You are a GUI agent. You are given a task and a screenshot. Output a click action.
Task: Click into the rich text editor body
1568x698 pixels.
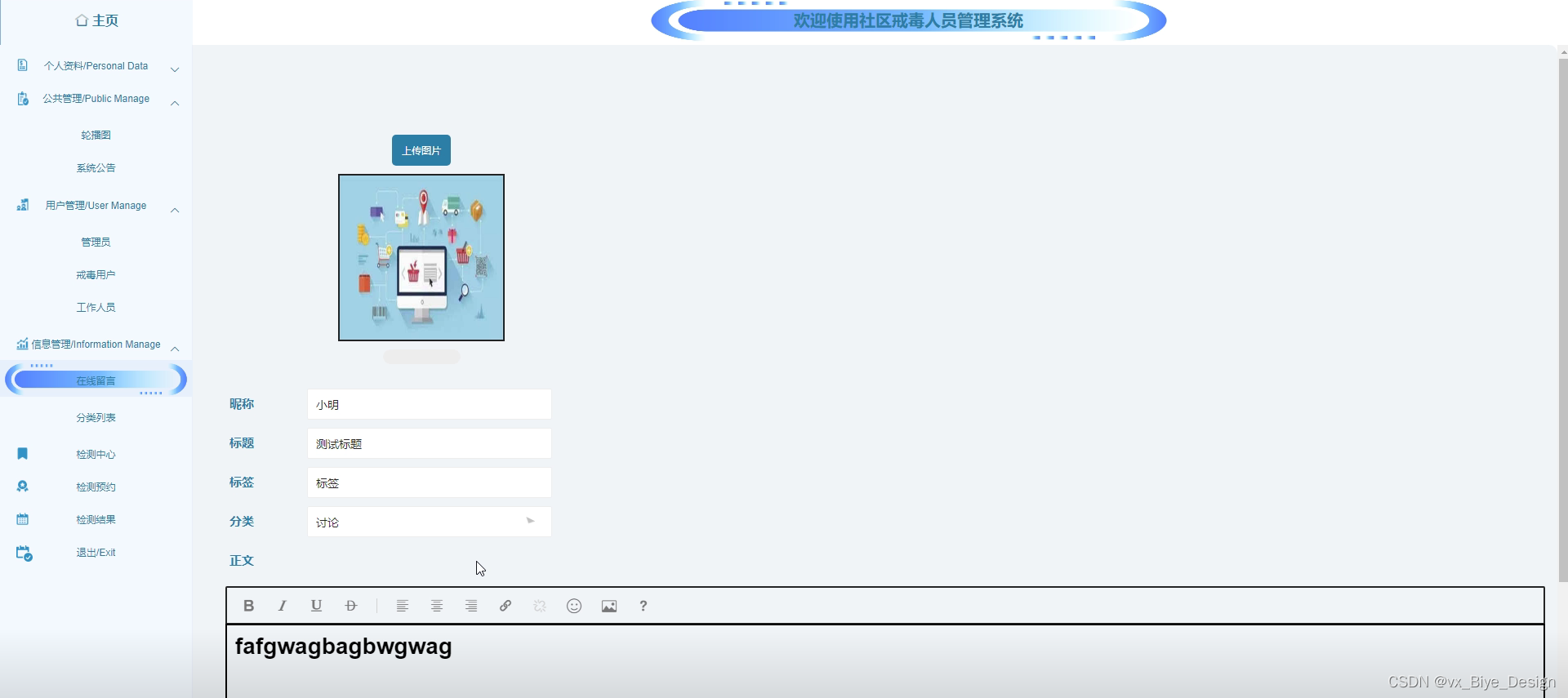click(885, 661)
